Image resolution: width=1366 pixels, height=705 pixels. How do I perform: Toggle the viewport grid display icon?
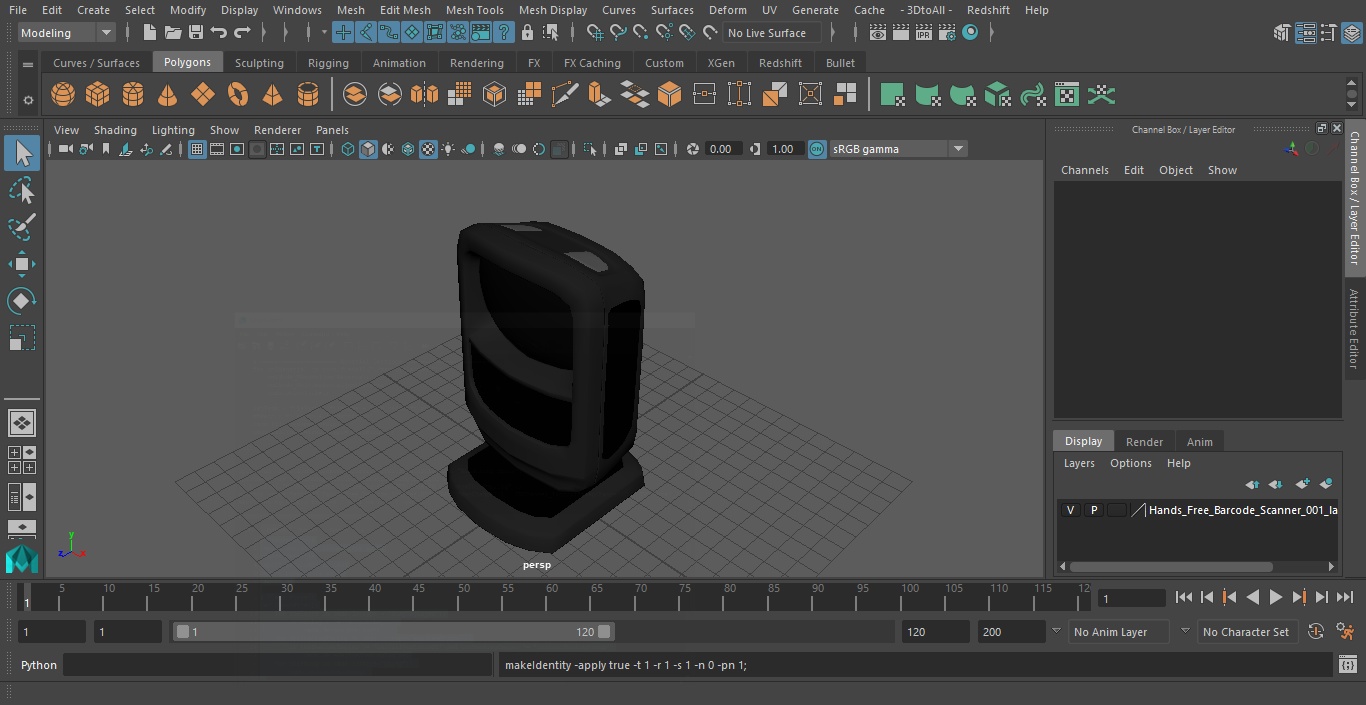[197, 149]
